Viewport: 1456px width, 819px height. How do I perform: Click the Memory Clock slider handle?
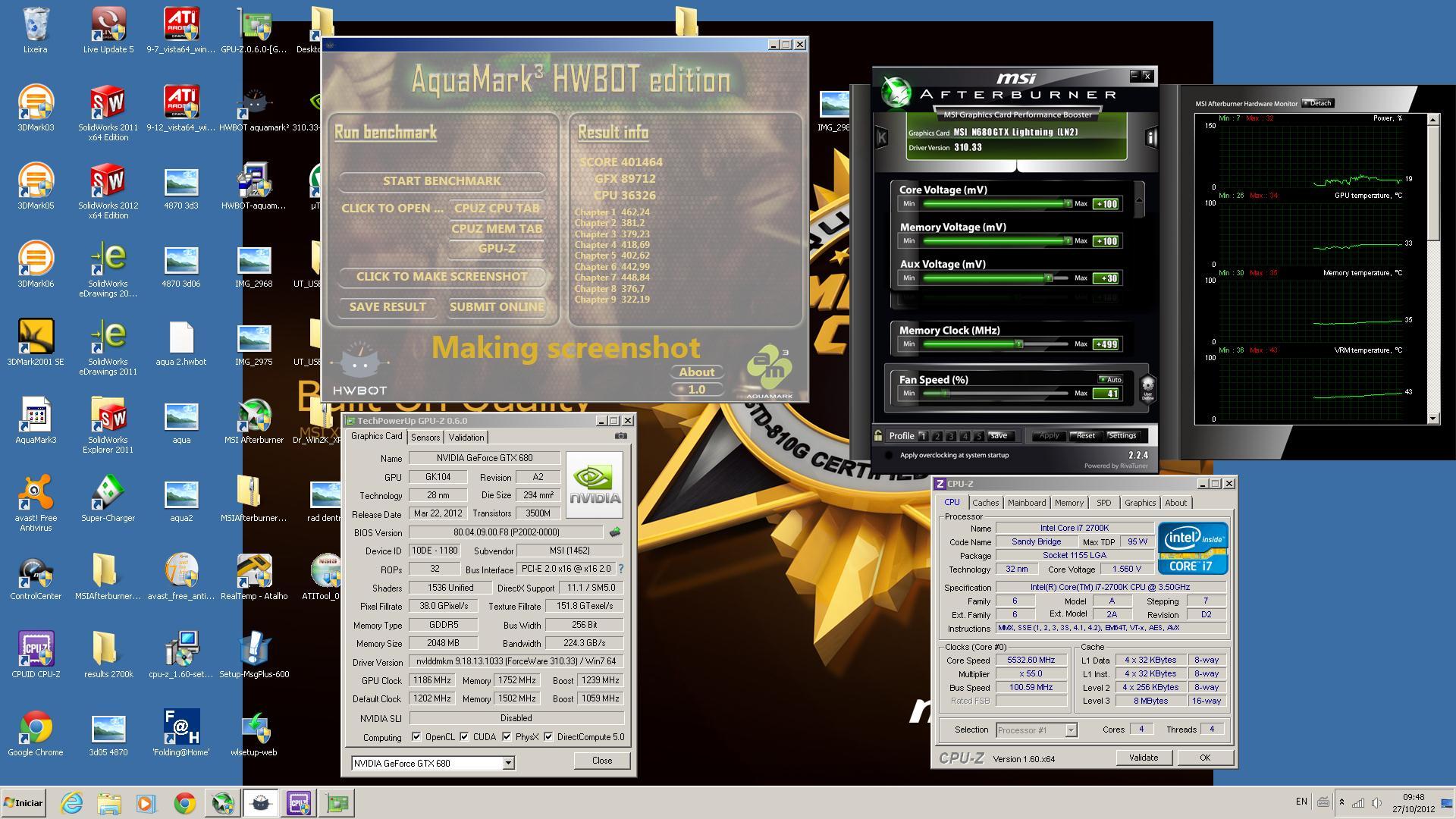pos(1019,344)
